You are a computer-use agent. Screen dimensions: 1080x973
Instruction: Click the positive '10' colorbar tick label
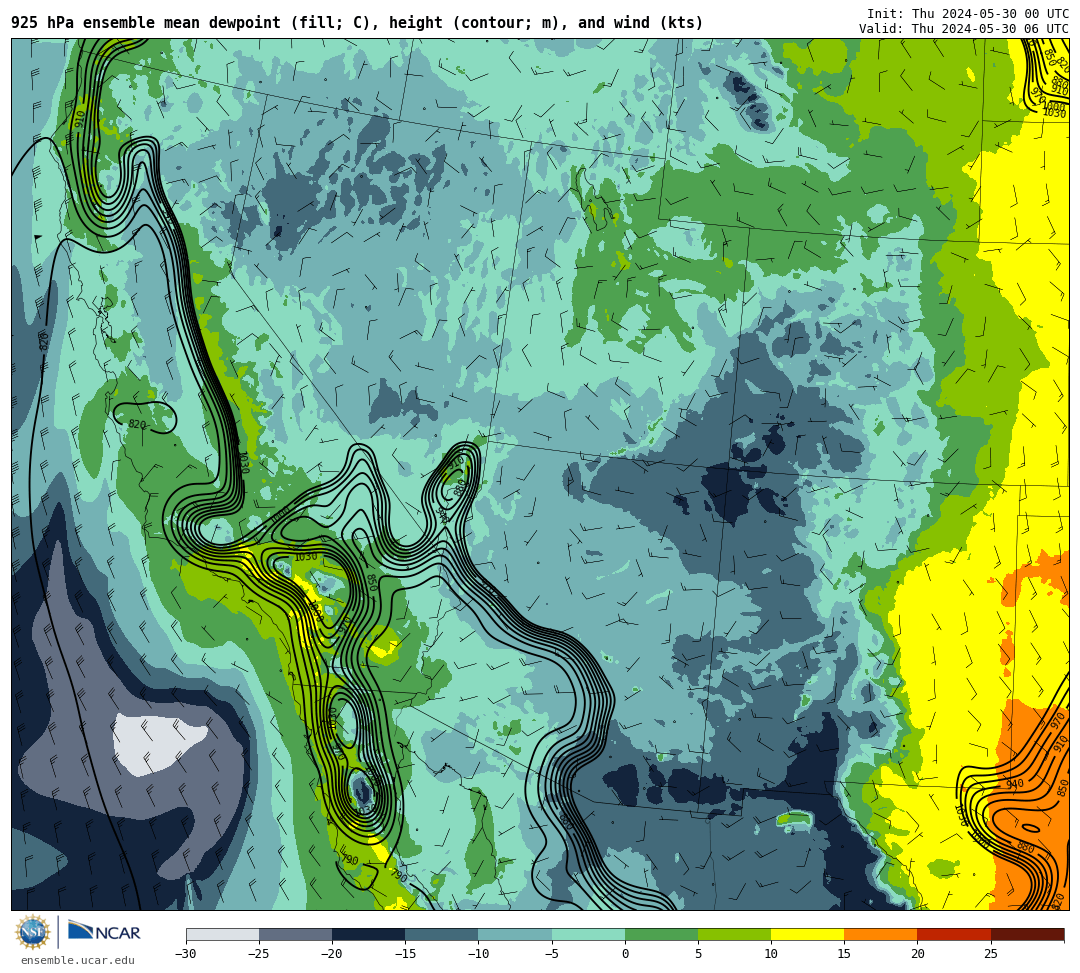(x=771, y=954)
